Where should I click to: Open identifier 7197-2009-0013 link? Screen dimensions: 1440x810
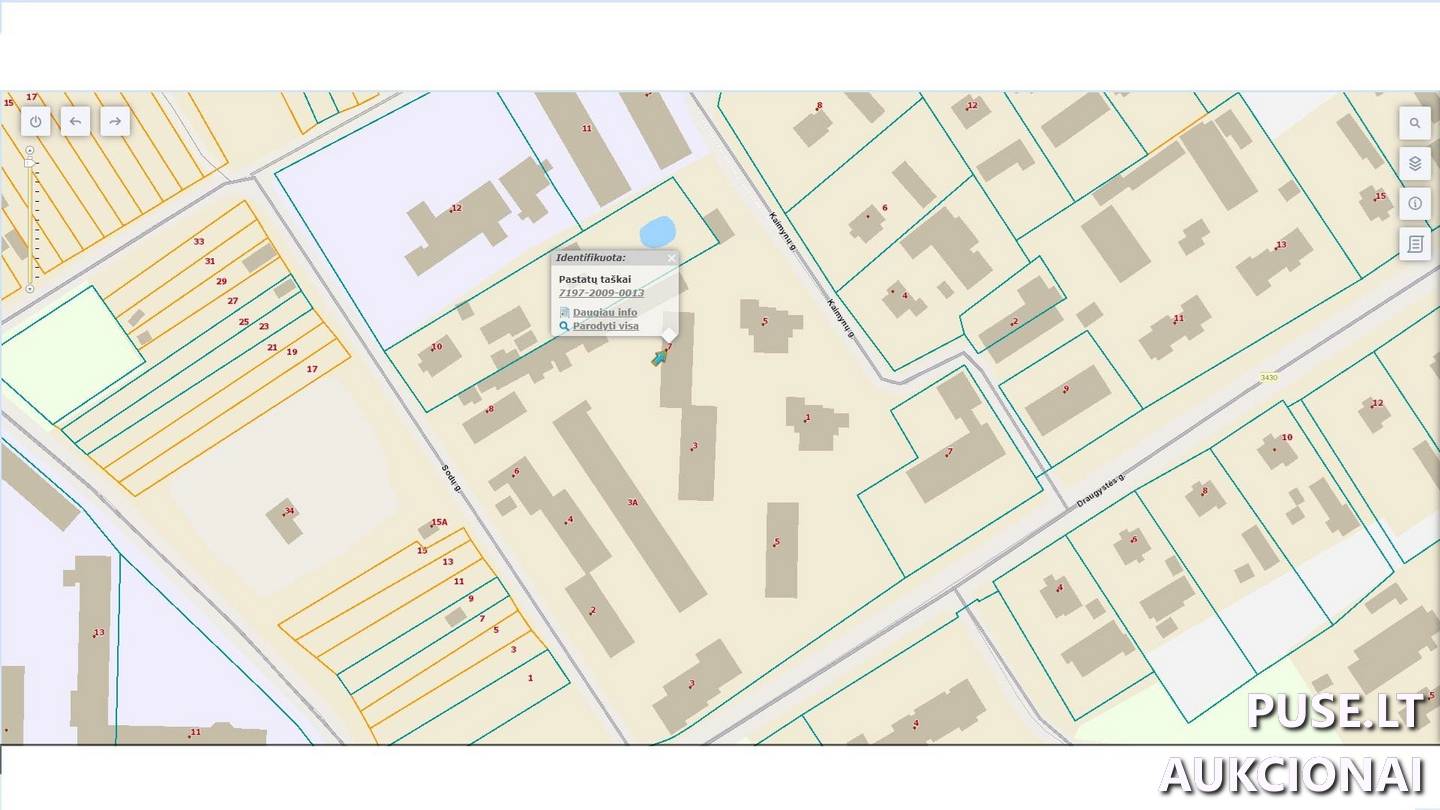pos(601,293)
